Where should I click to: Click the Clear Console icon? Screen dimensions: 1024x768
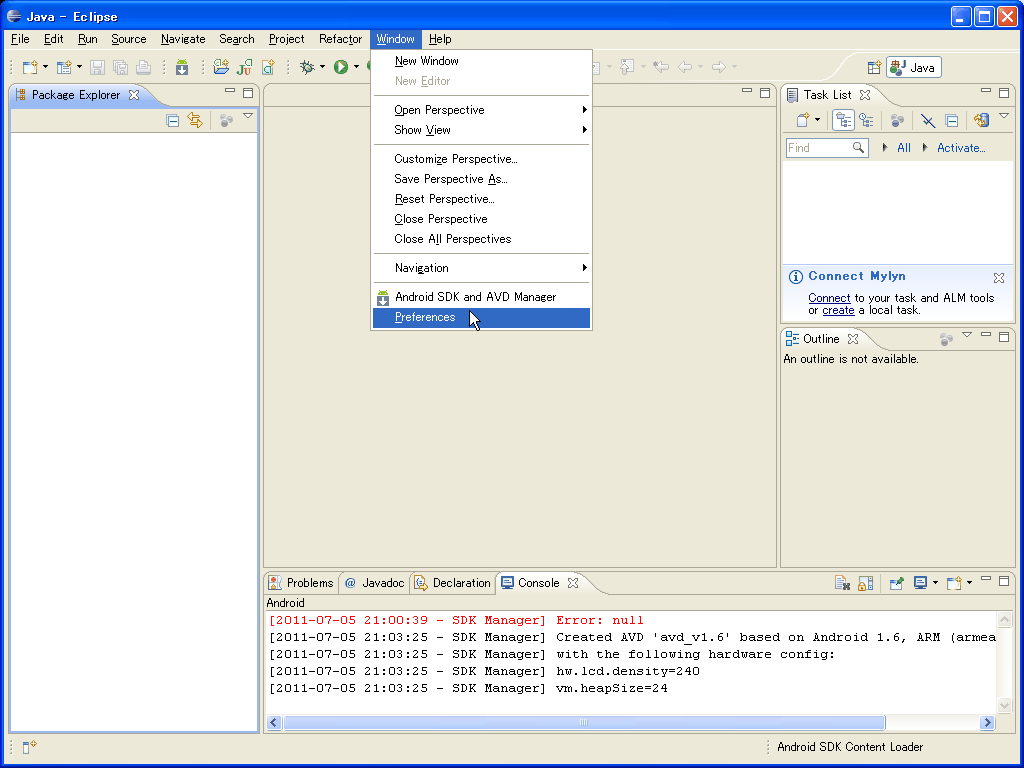[x=842, y=583]
